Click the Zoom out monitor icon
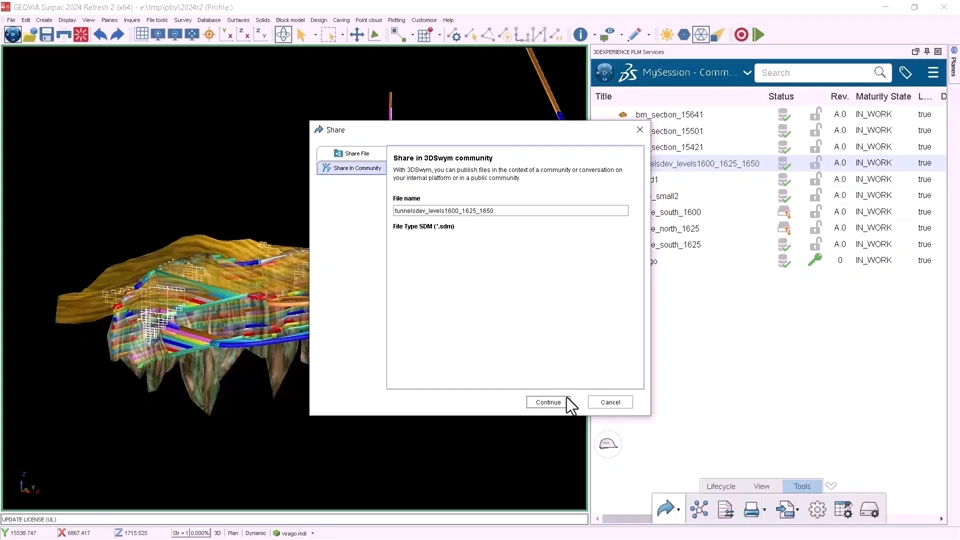The width and height of the screenshot is (960, 540). tap(175, 34)
